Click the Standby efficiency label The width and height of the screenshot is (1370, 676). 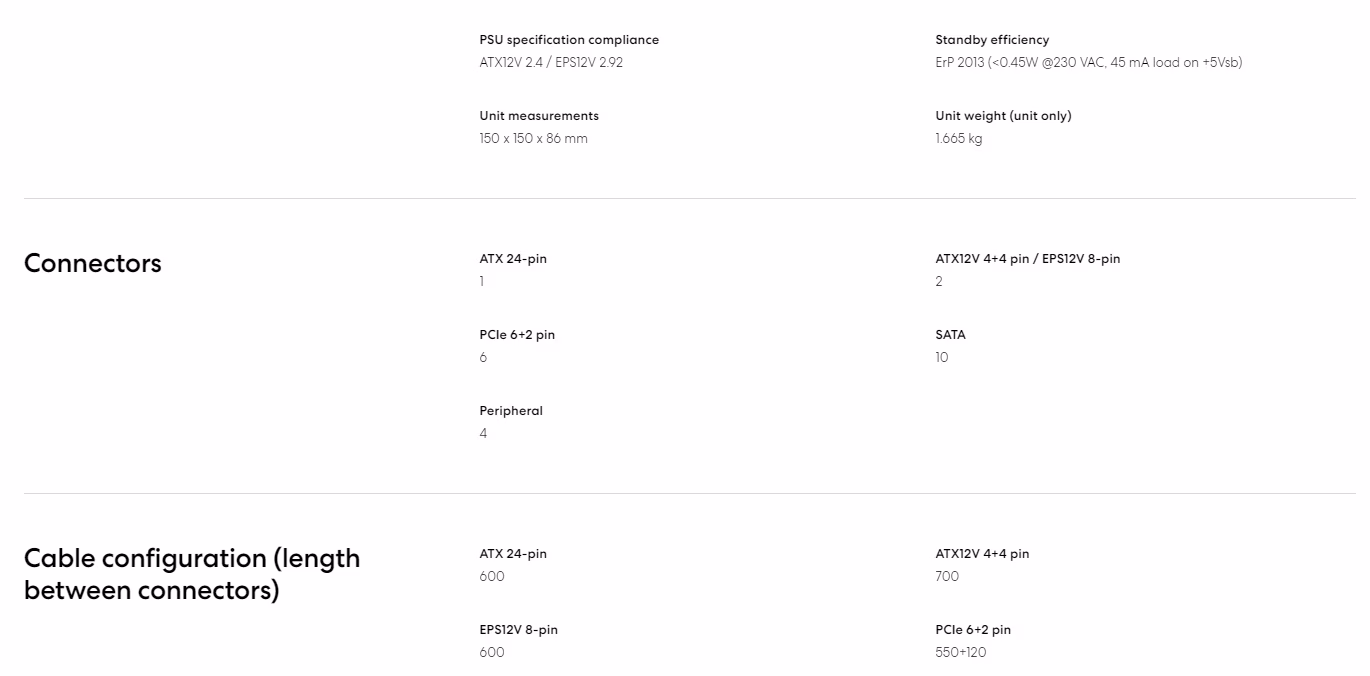(x=992, y=40)
